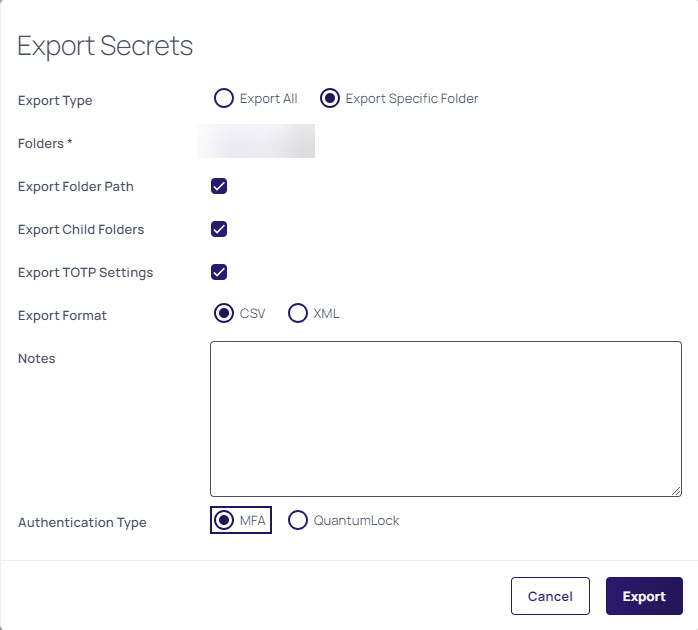Click the Export Folder Path label
The image size is (698, 630).
click(x=76, y=187)
